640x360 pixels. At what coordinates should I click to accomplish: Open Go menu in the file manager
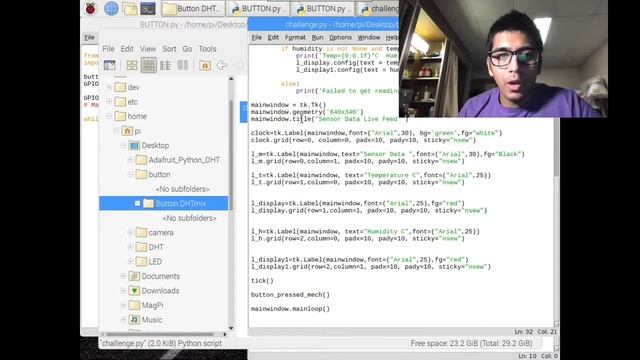(187, 49)
